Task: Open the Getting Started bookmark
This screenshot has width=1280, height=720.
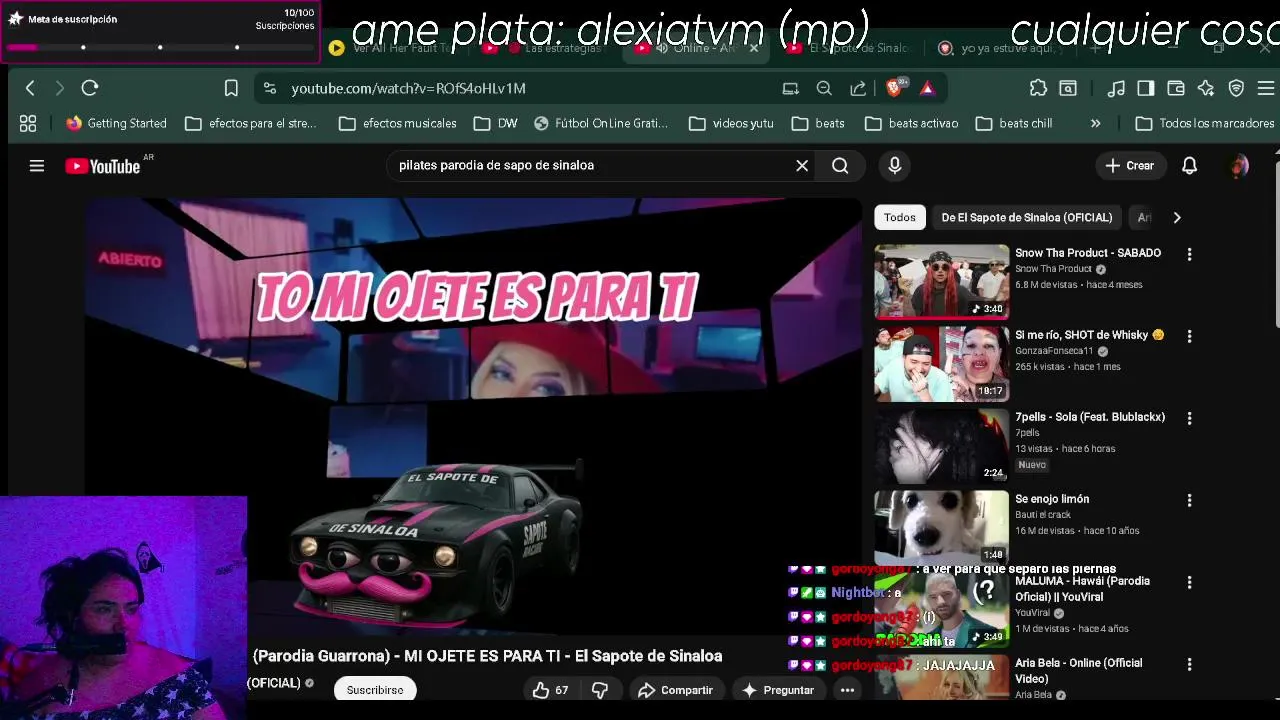Action: (x=116, y=123)
